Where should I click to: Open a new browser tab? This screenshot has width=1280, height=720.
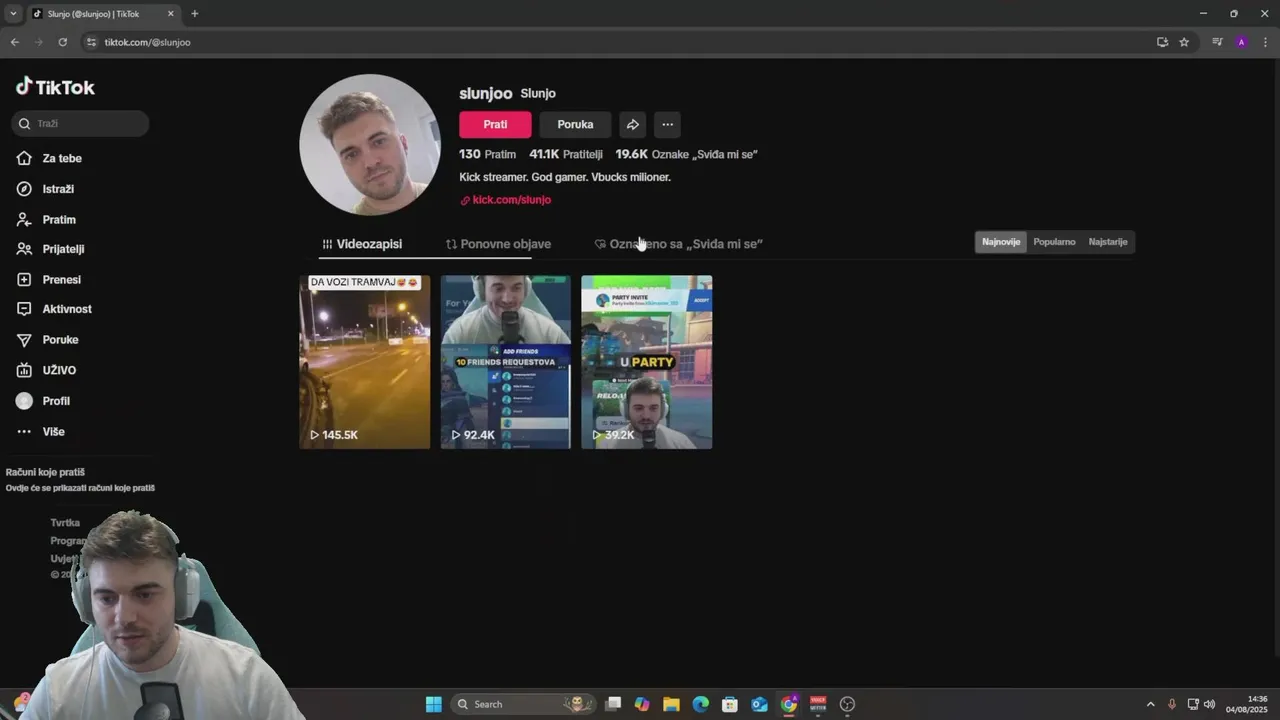click(195, 14)
